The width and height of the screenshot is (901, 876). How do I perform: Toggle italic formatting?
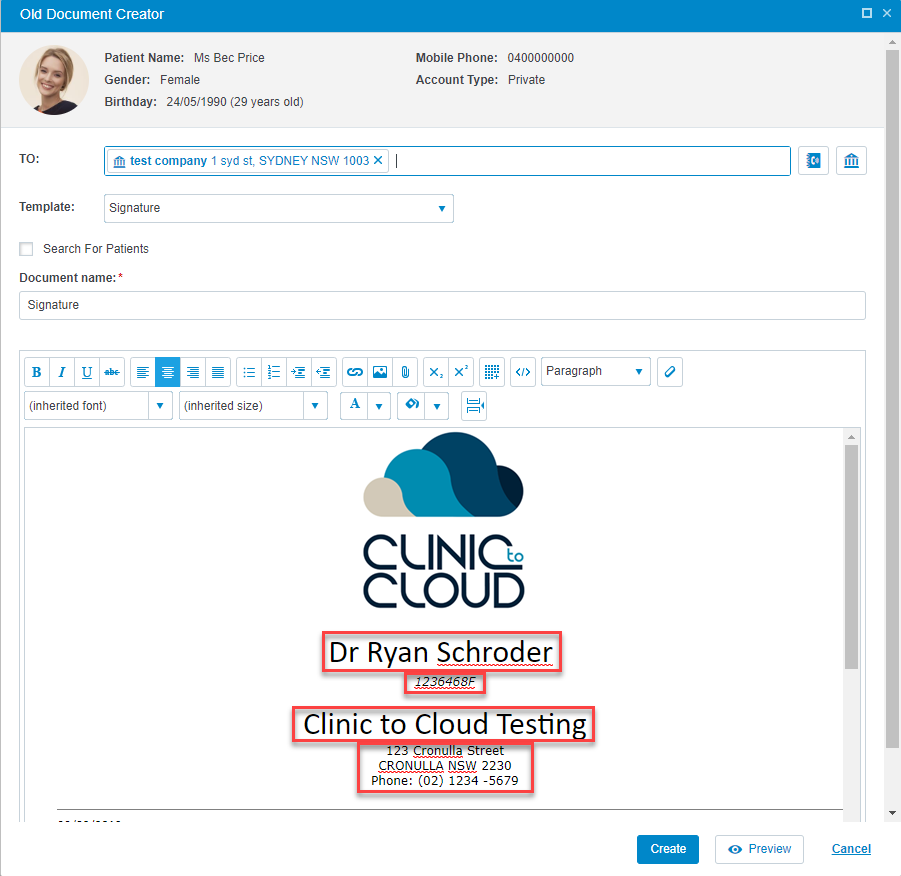pos(62,372)
